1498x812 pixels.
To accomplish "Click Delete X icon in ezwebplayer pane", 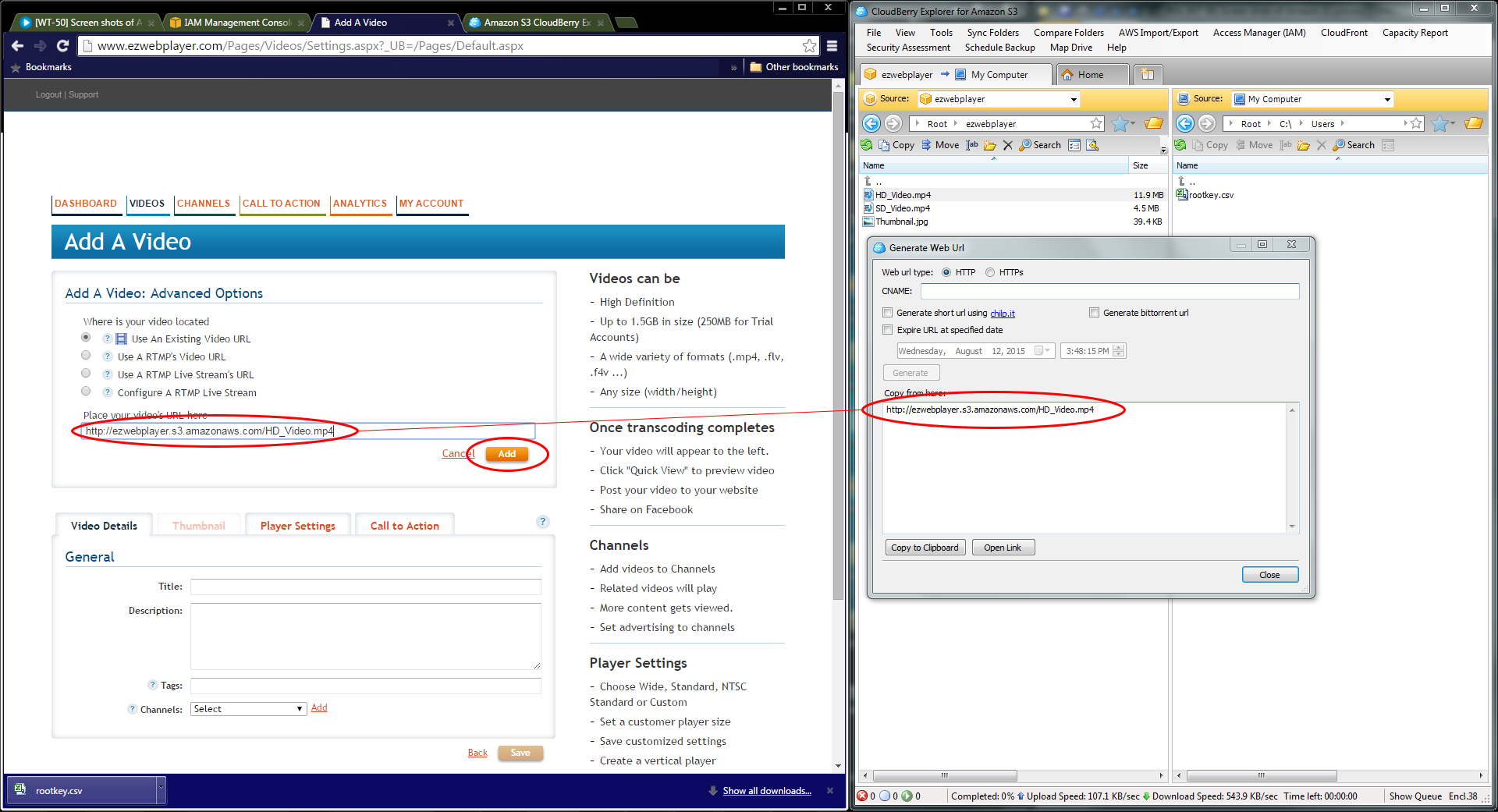I will tap(1007, 145).
